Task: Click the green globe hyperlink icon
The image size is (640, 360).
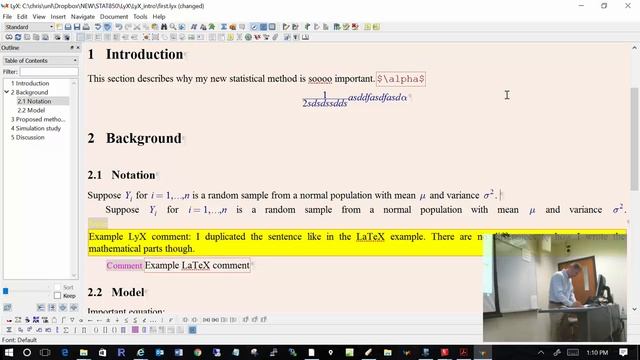Action: point(248,37)
